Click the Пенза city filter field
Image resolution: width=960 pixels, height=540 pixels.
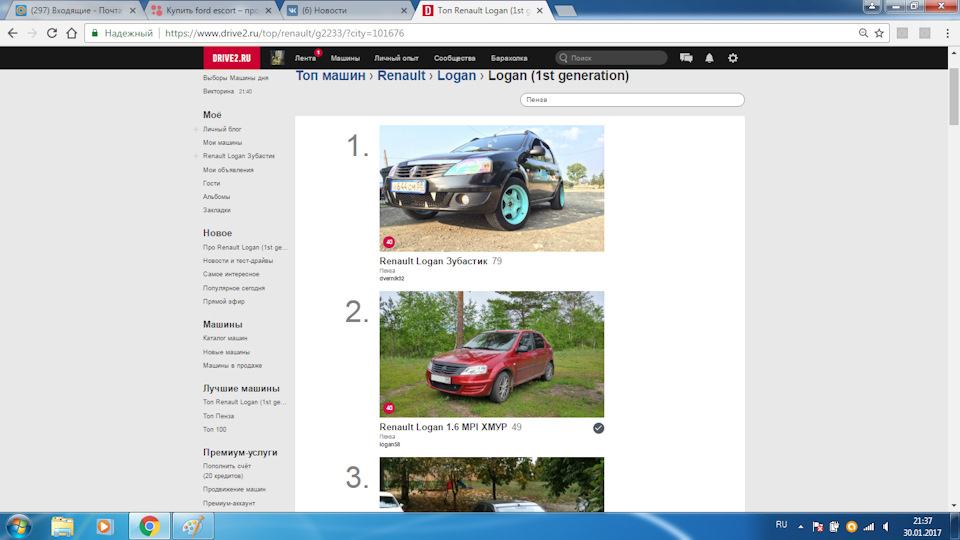(x=632, y=100)
